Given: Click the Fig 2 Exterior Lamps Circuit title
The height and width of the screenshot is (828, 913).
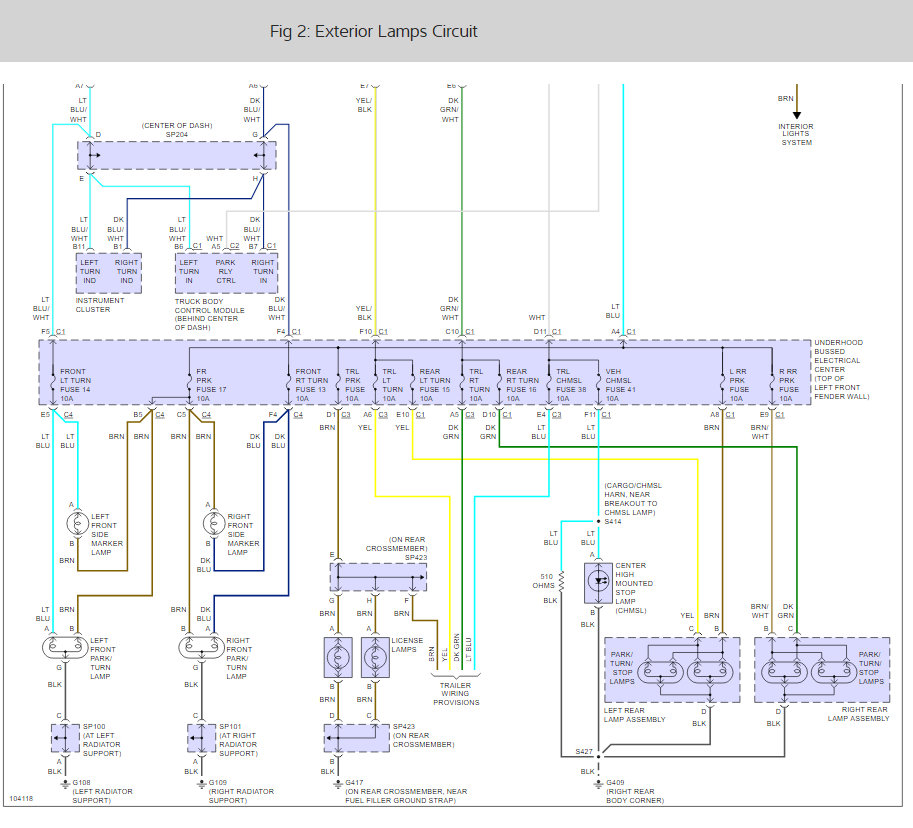Looking at the screenshot, I should (373, 31).
